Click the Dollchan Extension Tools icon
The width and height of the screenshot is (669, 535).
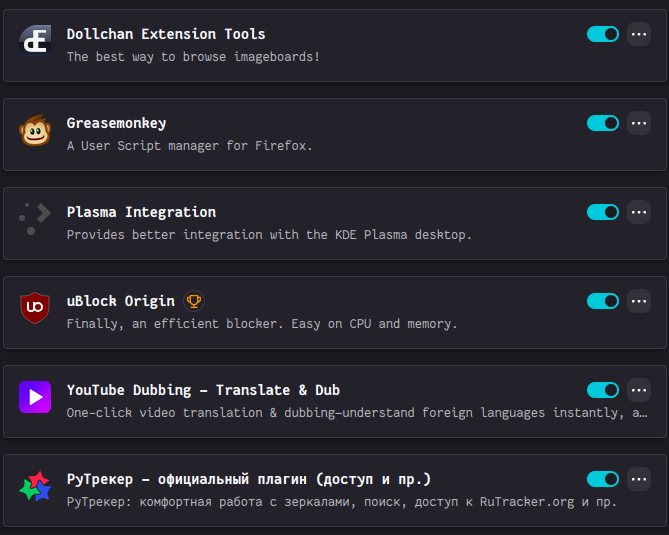pos(35,42)
